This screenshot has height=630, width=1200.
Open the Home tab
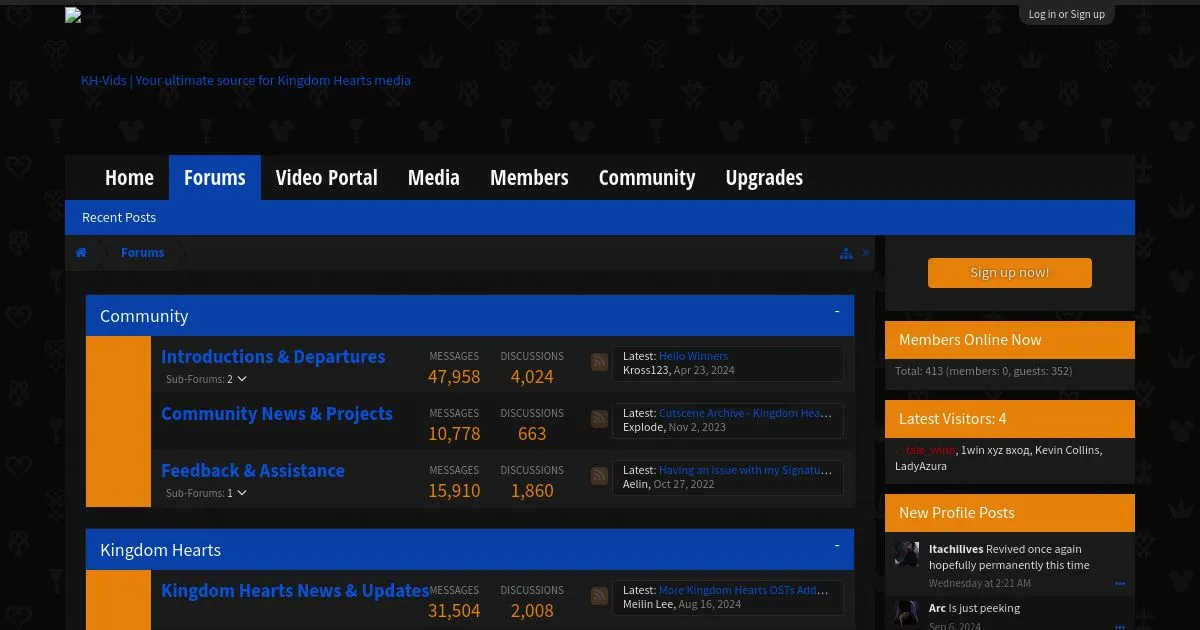coord(129,178)
